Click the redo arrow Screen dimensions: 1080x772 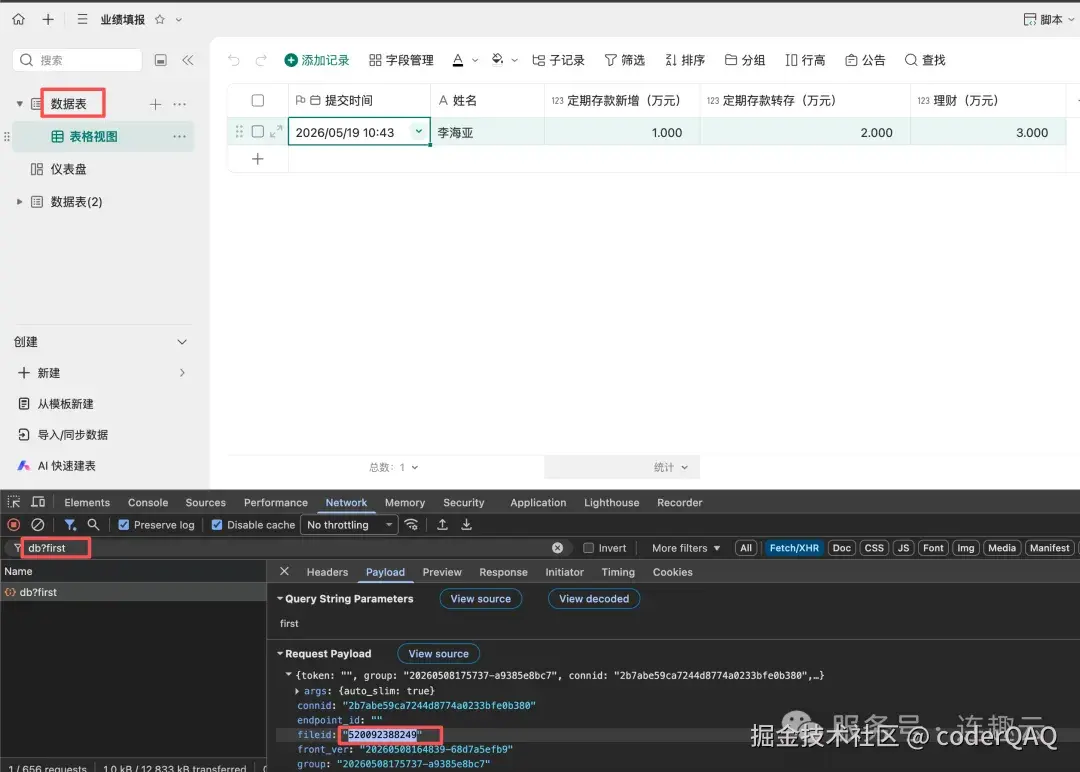click(260, 60)
